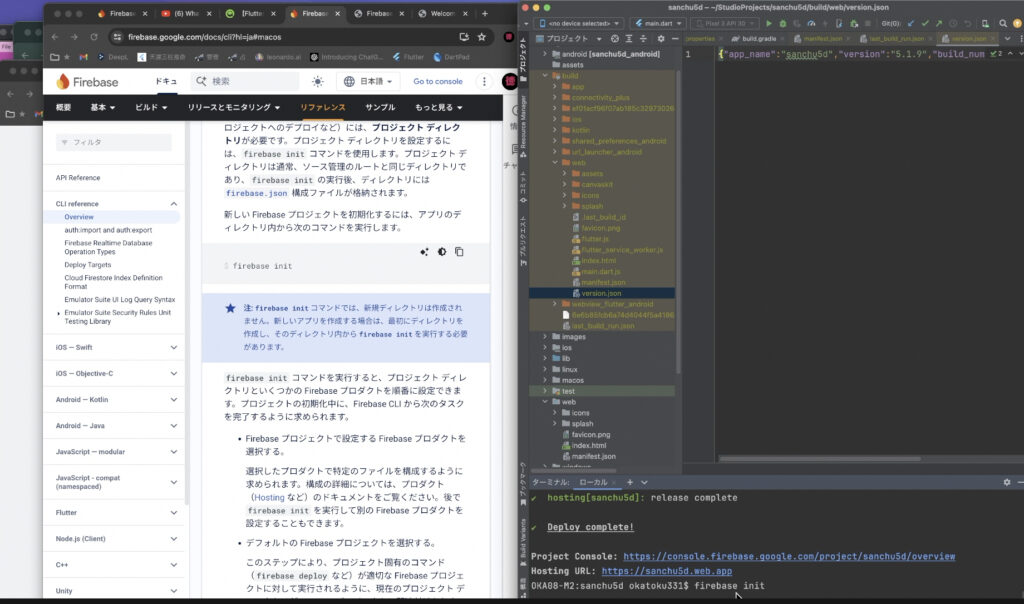Copy the firebase init code sample
This screenshot has width=1024, height=604.
[459, 252]
